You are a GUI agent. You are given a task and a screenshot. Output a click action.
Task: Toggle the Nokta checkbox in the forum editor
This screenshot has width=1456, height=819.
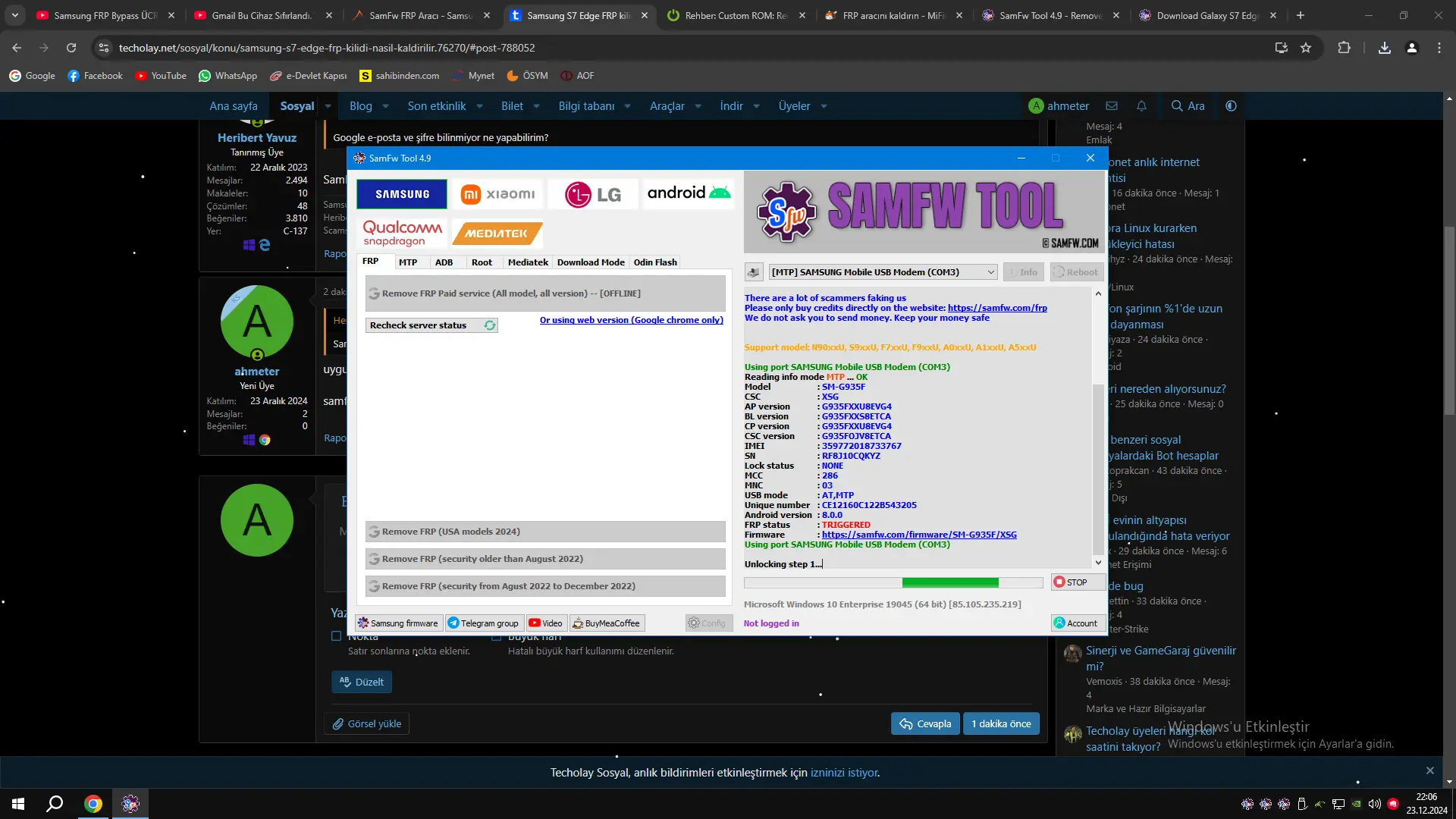(337, 636)
